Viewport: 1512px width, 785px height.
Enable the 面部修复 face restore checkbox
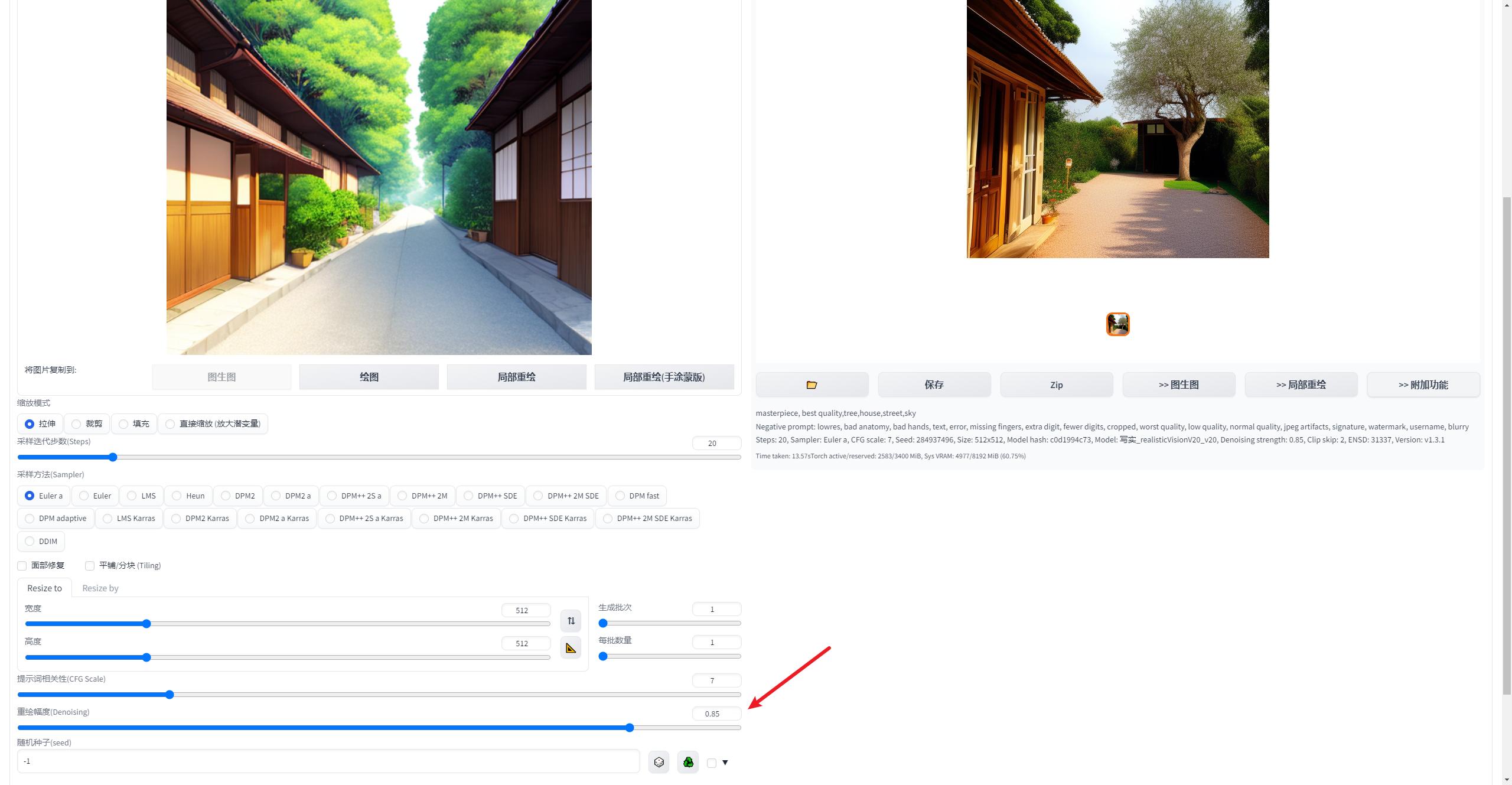[22, 566]
